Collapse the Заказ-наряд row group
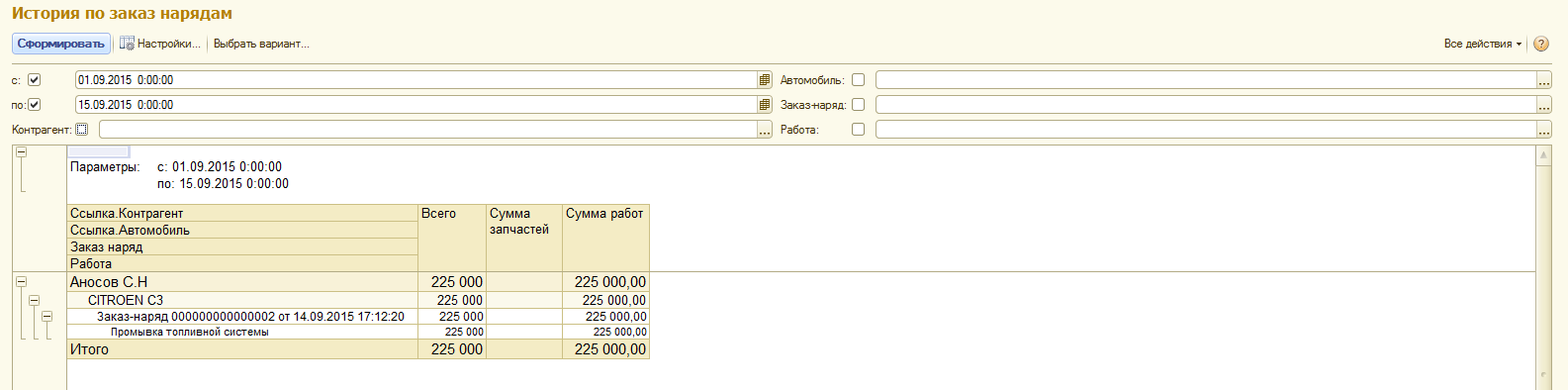This screenshot has height=390, width=1568. click(x=46, y=317)
